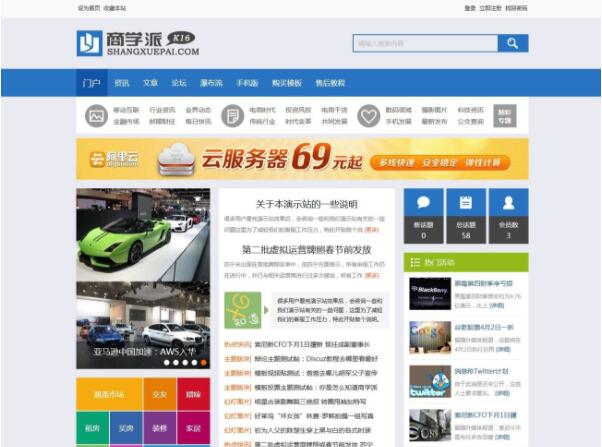This screenshot has height=447, width=602.
Task: Click the gray document category icon
Action: click(233, 116)
